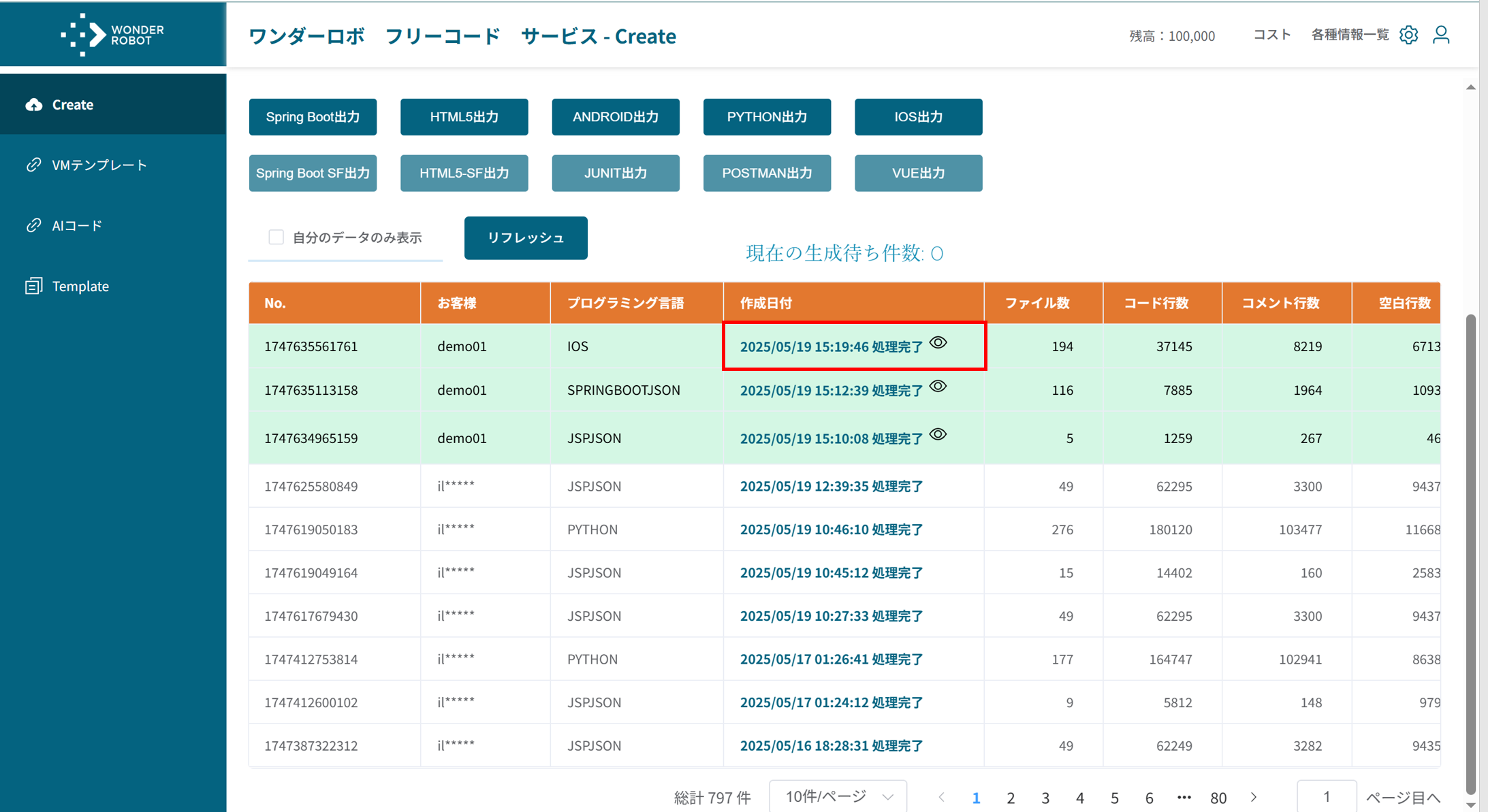Open 2025/05/19 10:27:33 処理完了 link

(832, 616)
